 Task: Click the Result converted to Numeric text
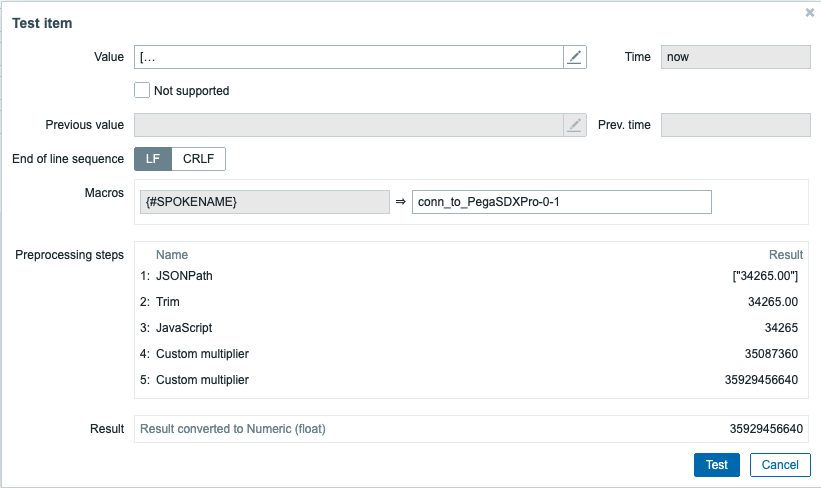(x=233, y=429)
